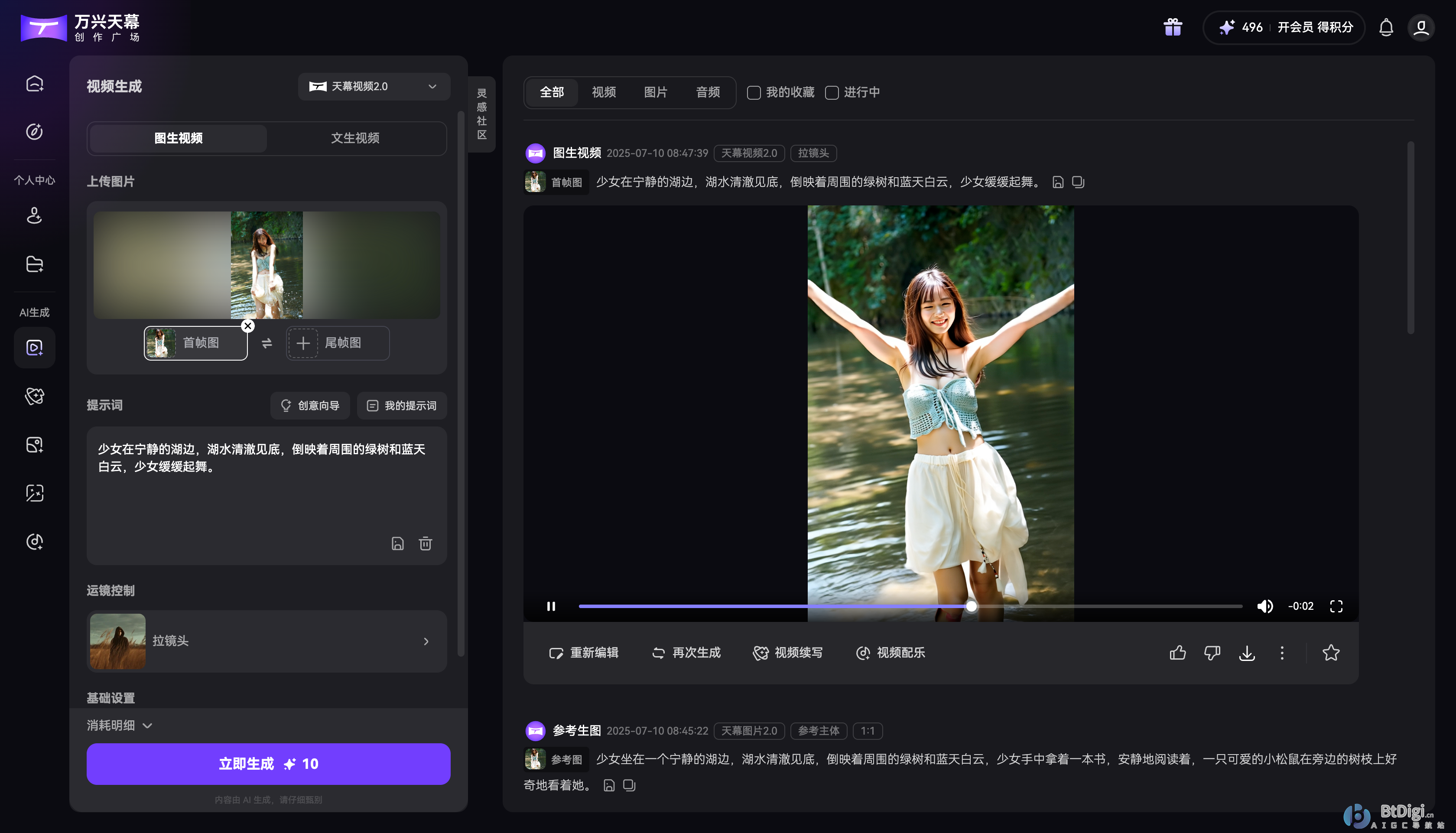This screenshot has height=833, width=1456.
Task: Download the generated video
Action: point(1247,653)
